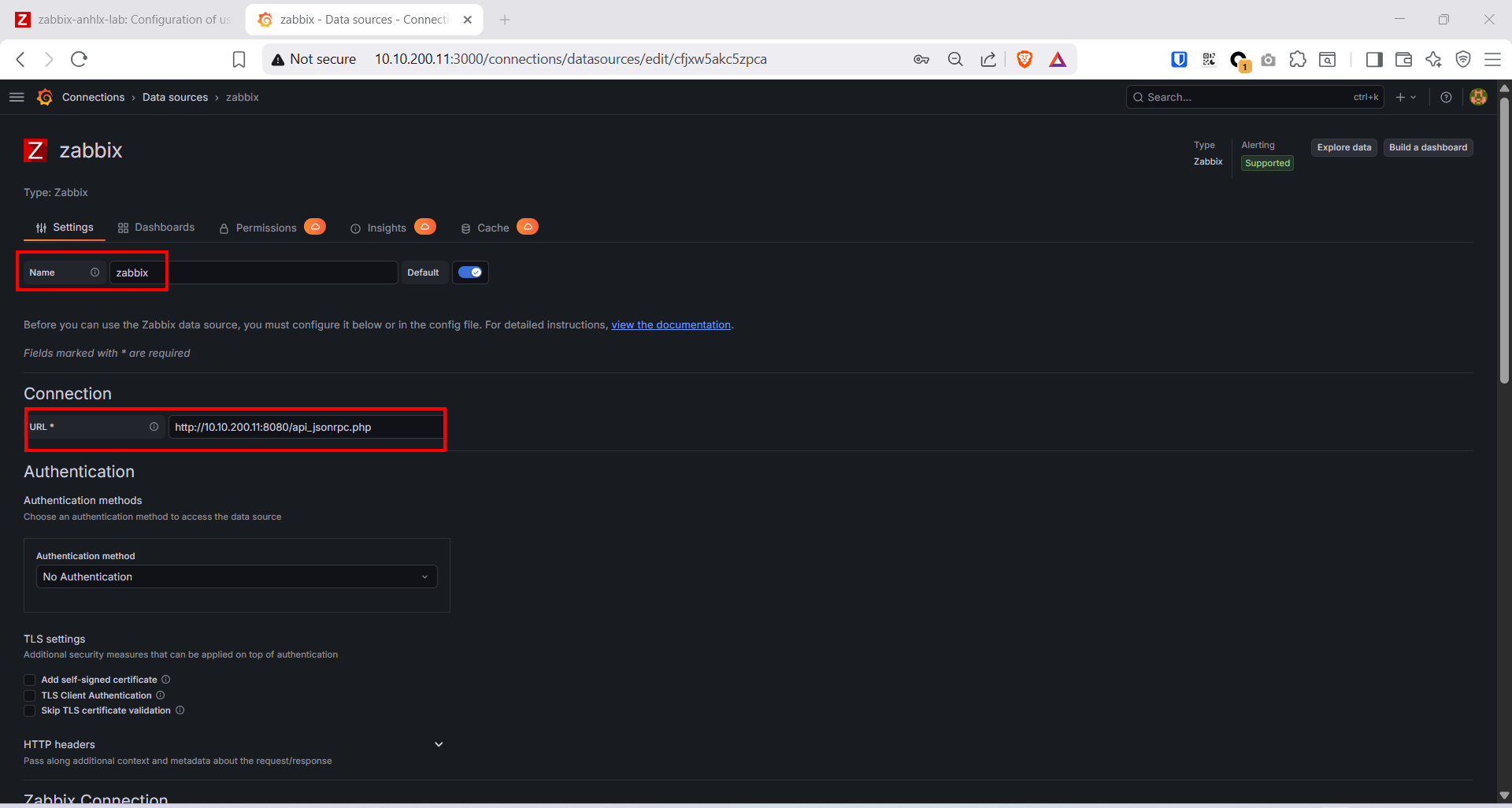1512x808 pixels.
Task: Click the user profile avatar icon
Action: (x=1478, y=97)
